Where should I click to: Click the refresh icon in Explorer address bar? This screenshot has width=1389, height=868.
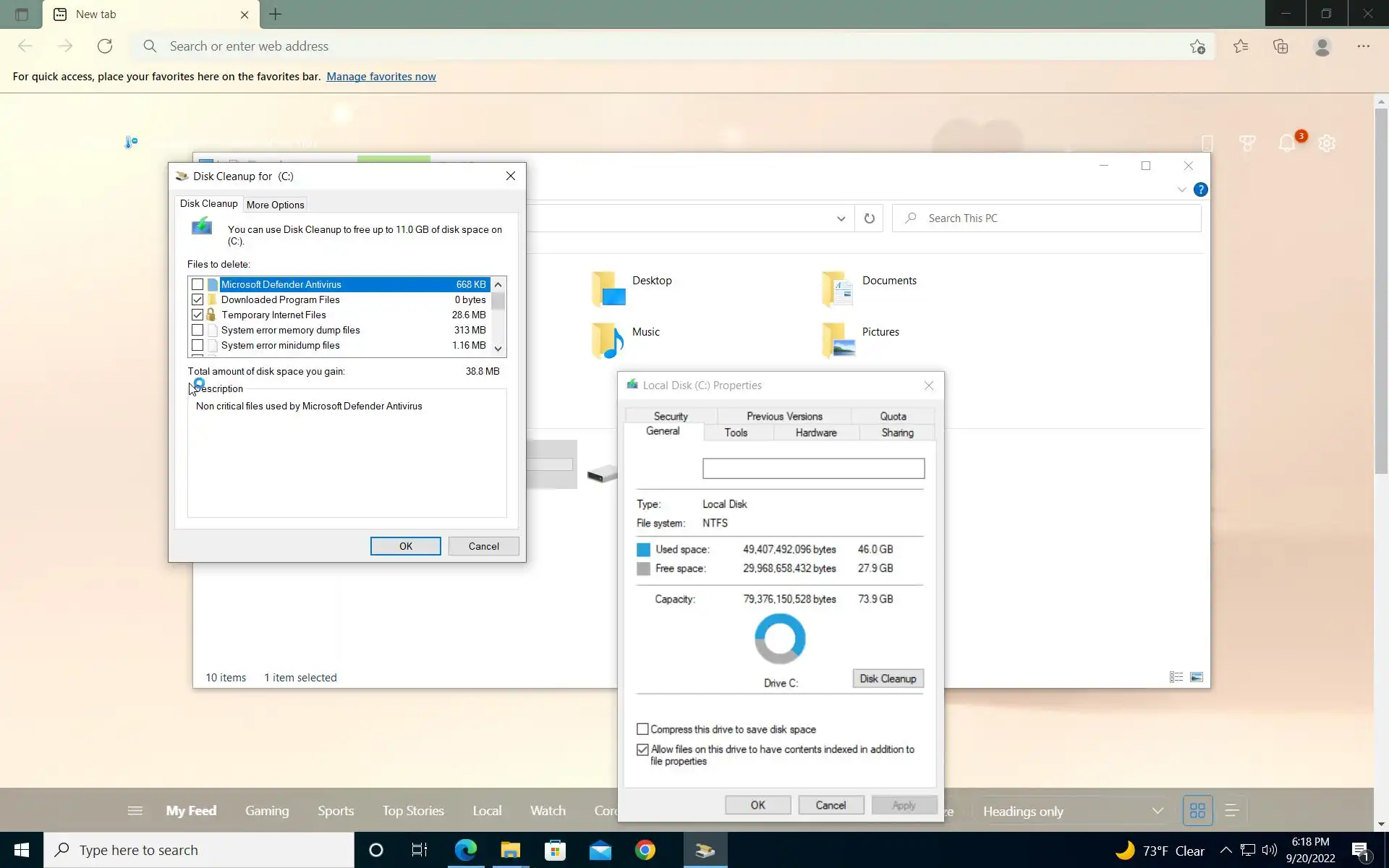tap(869, 218)
